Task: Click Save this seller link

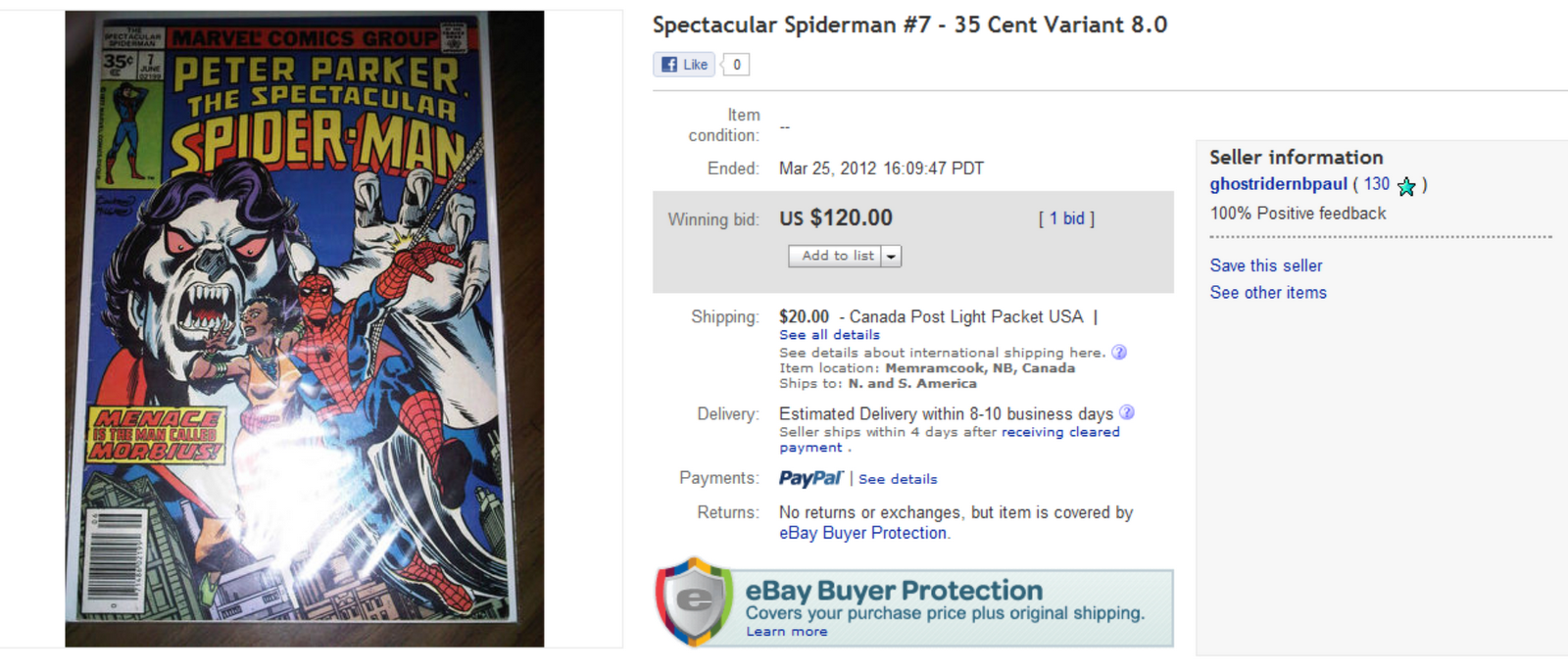Action: pos(1265,265)
